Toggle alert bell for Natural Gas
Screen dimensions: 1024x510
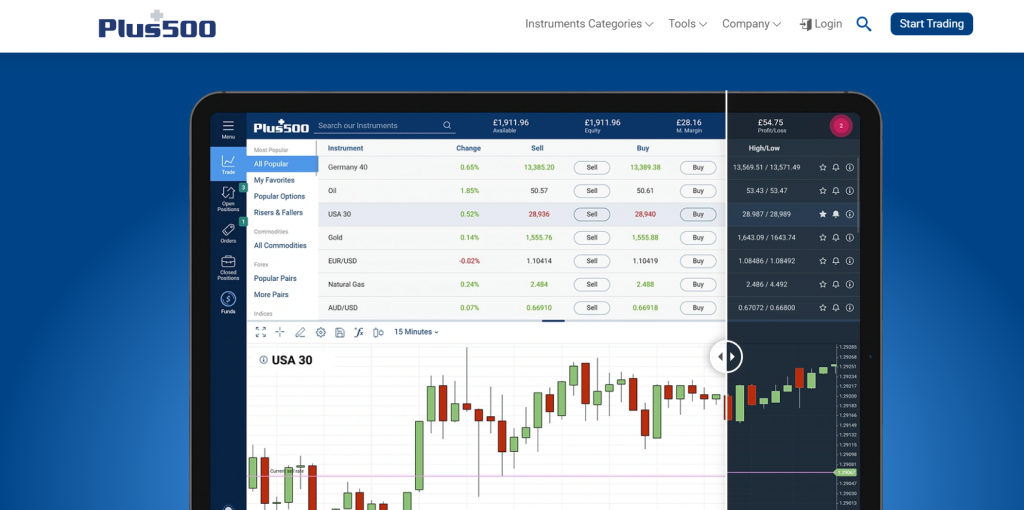[x=836, y=284]
